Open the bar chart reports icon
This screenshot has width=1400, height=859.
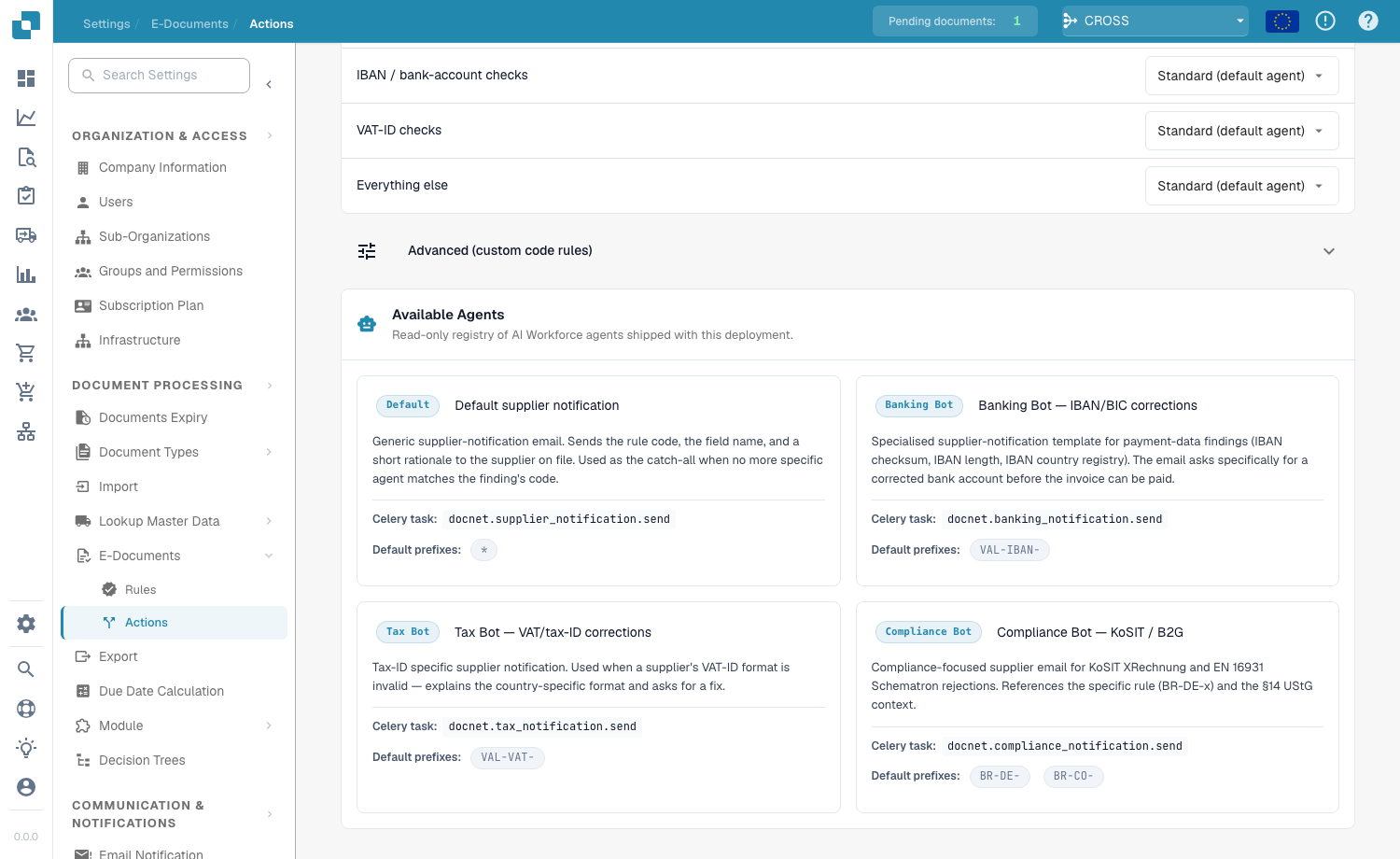click(26, 275)
